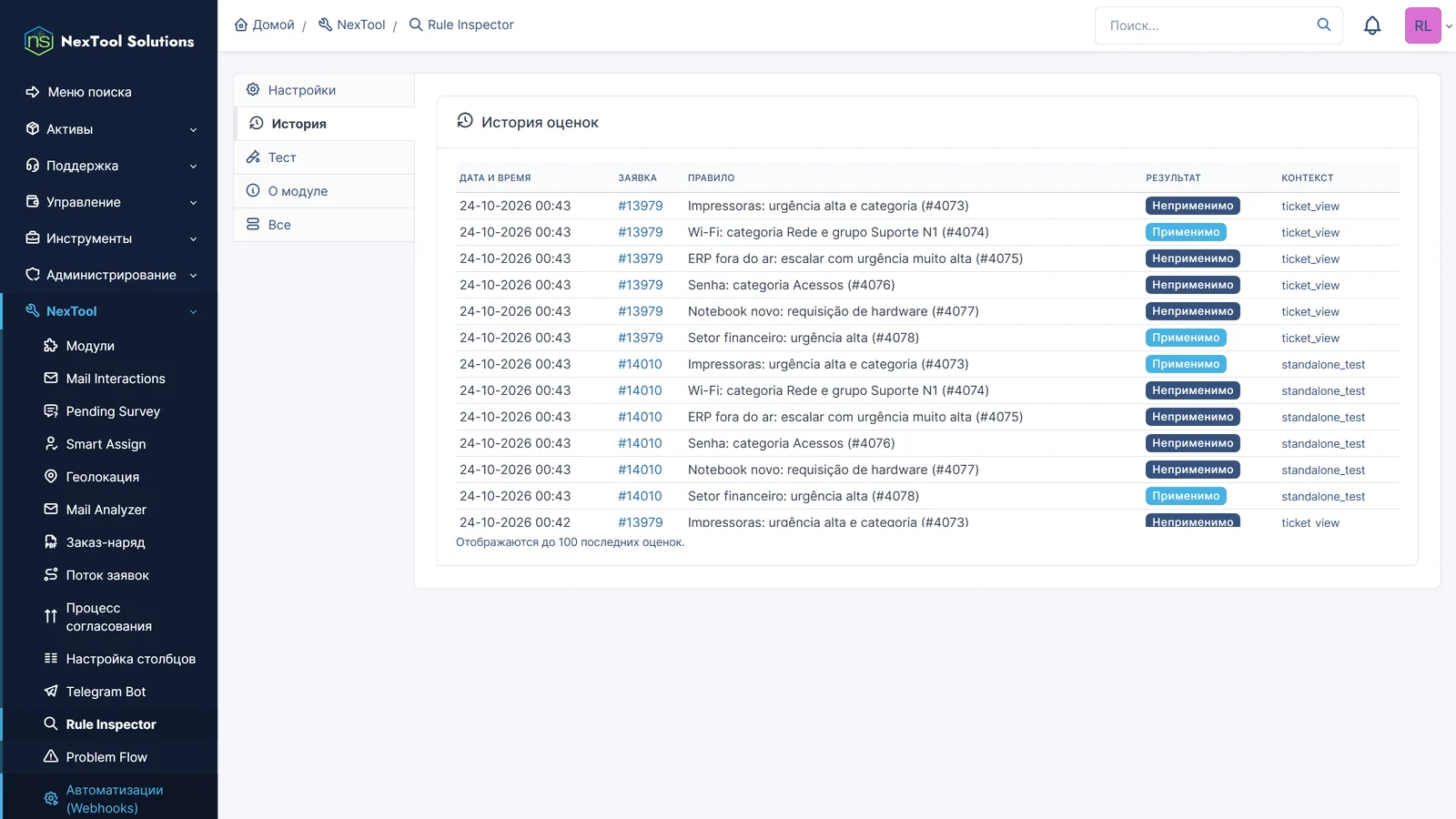The height and width of the screenshot is (819, 1456).
Task: Click Применимо badge in Setor financeiro ticket_view row
Action: (1186, 338)
